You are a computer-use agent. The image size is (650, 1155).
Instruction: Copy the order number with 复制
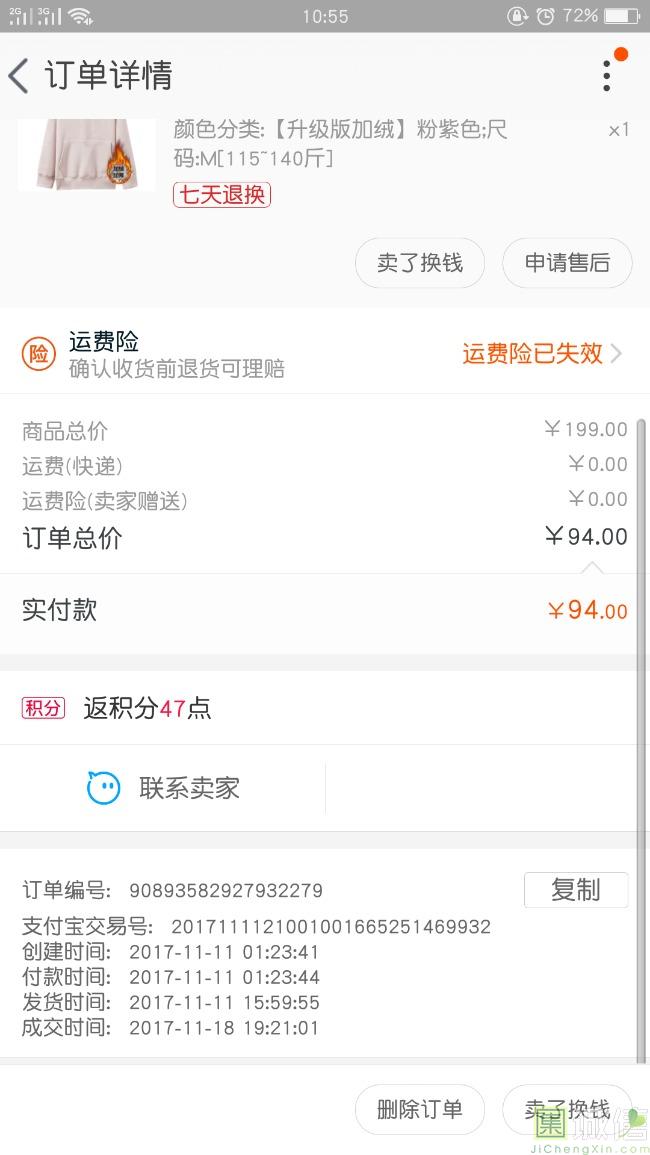coord(576,889)
